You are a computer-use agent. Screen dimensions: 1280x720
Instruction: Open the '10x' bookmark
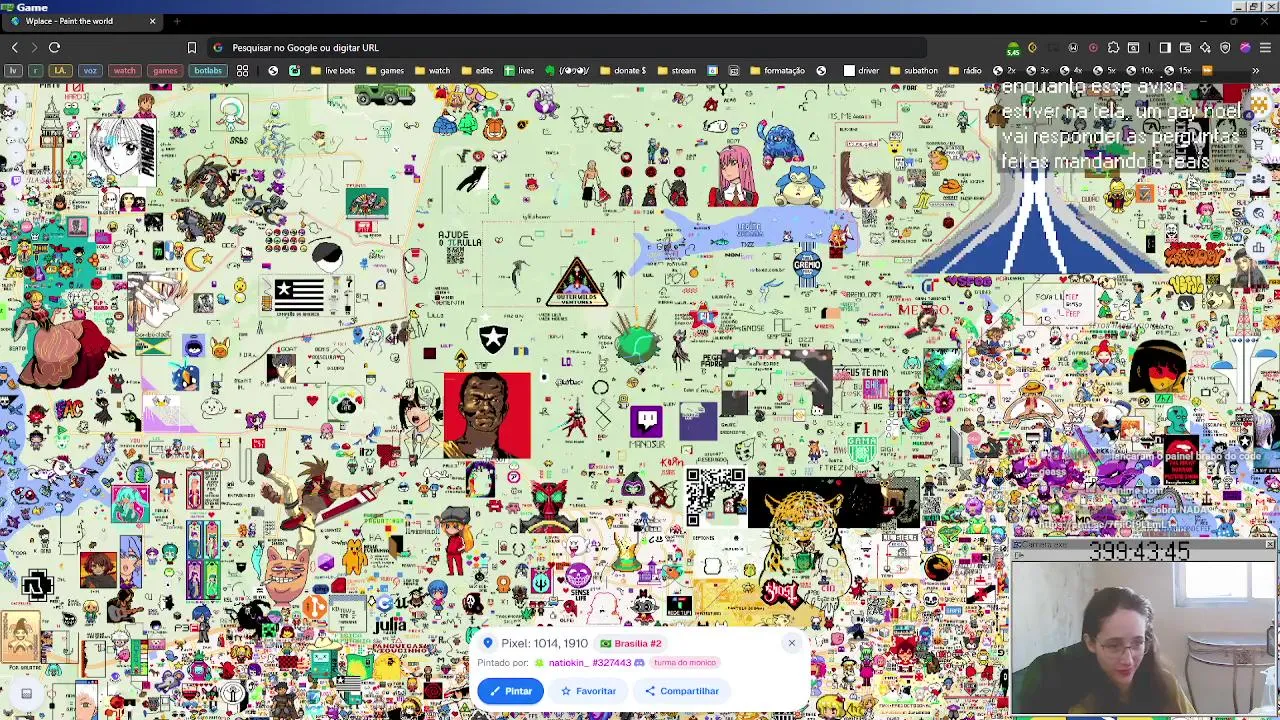(x=1140, y=71)
